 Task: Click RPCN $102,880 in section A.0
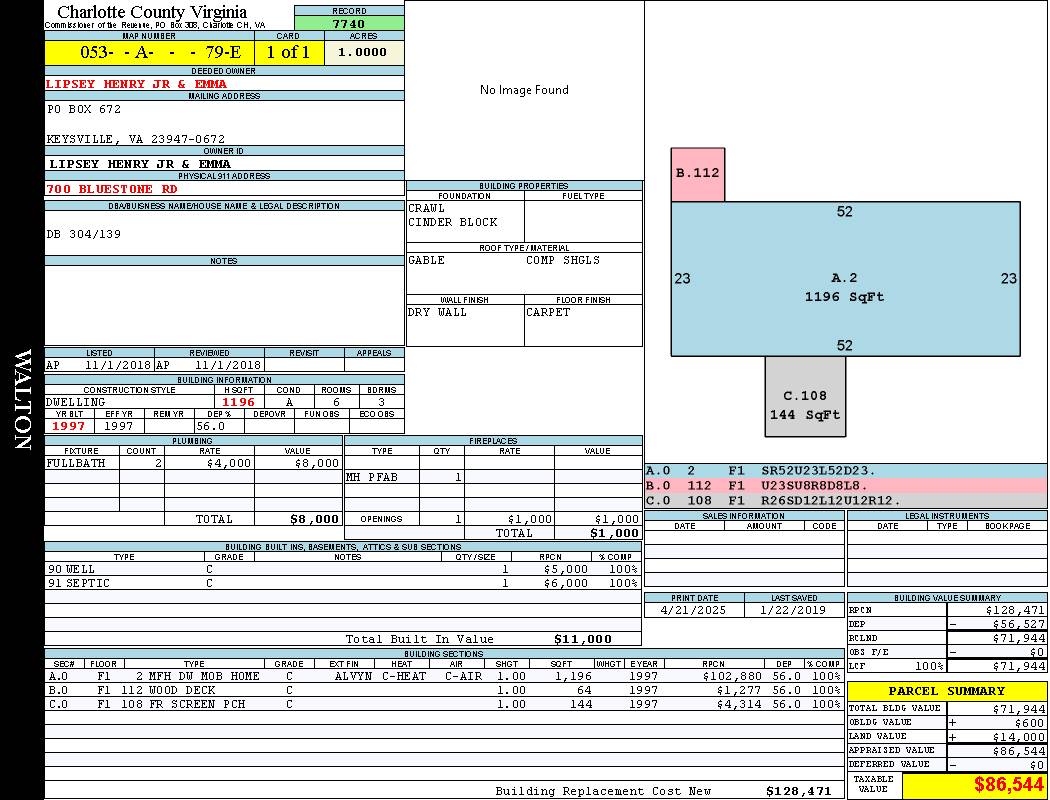pos(733,676)
